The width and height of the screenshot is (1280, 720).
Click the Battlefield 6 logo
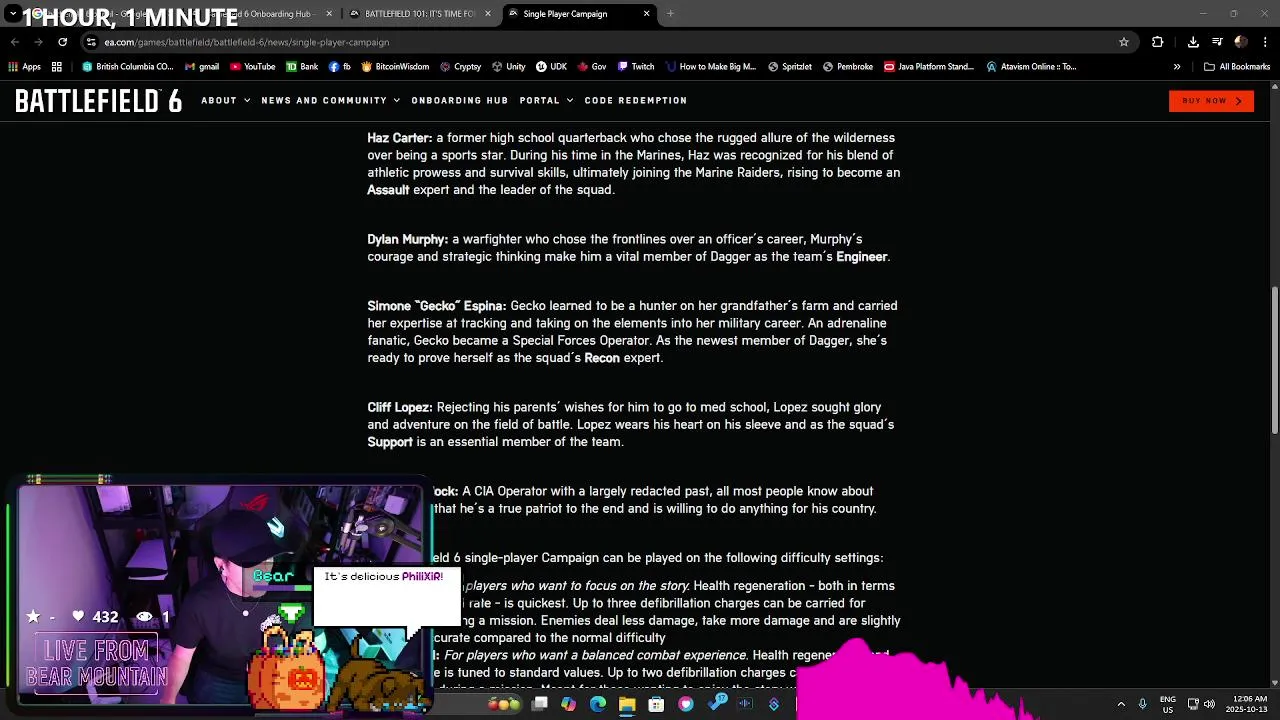98,101
